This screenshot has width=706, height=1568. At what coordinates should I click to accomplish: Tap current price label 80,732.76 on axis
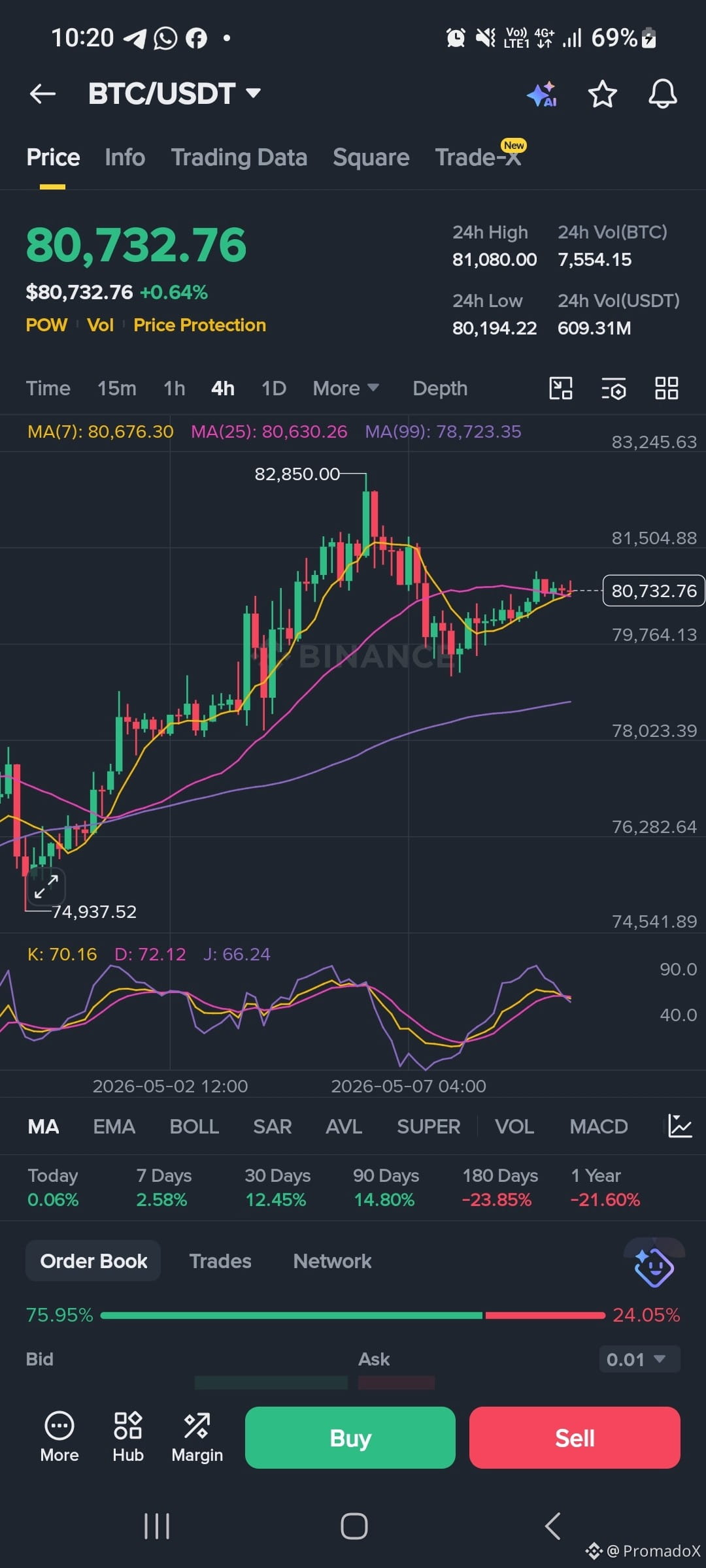tap(654, 591)
